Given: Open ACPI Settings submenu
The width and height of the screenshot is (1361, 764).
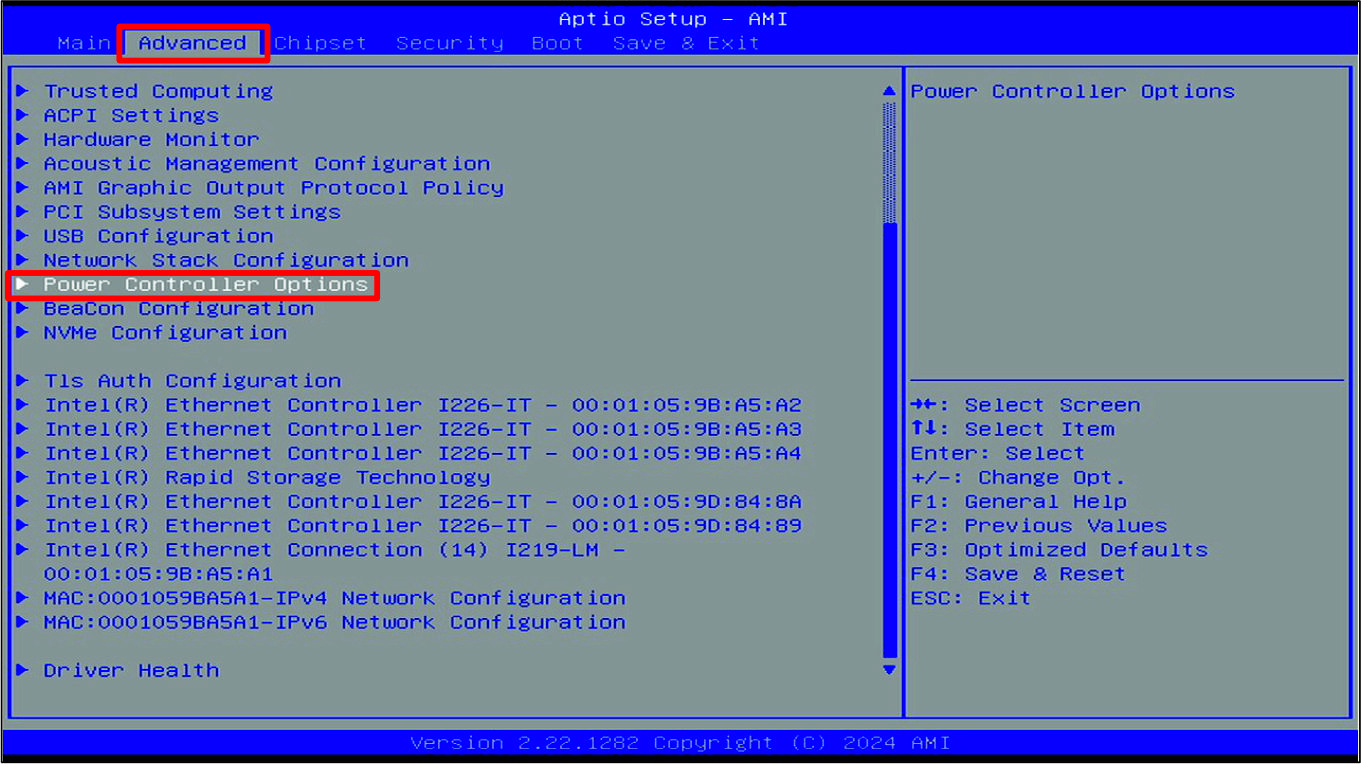Looking at the screenshot, I should tap(131, 114).
